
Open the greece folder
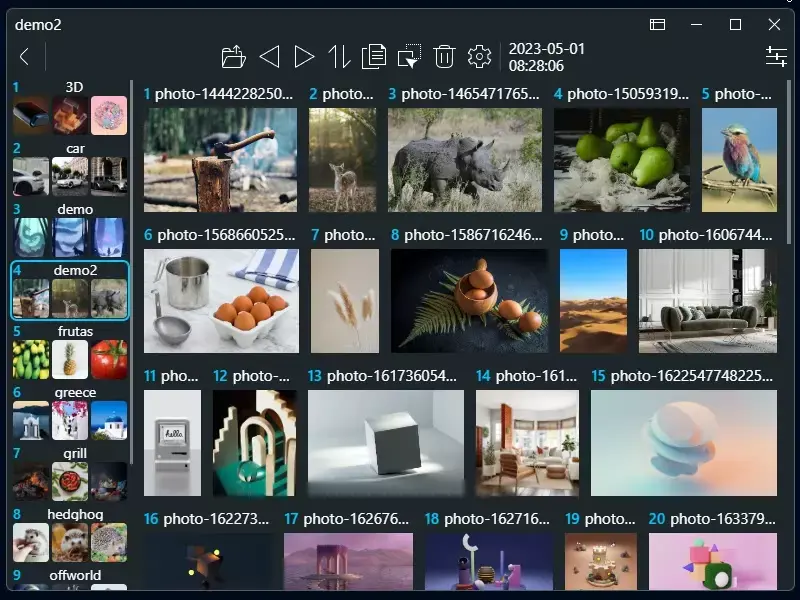(70, 413)
